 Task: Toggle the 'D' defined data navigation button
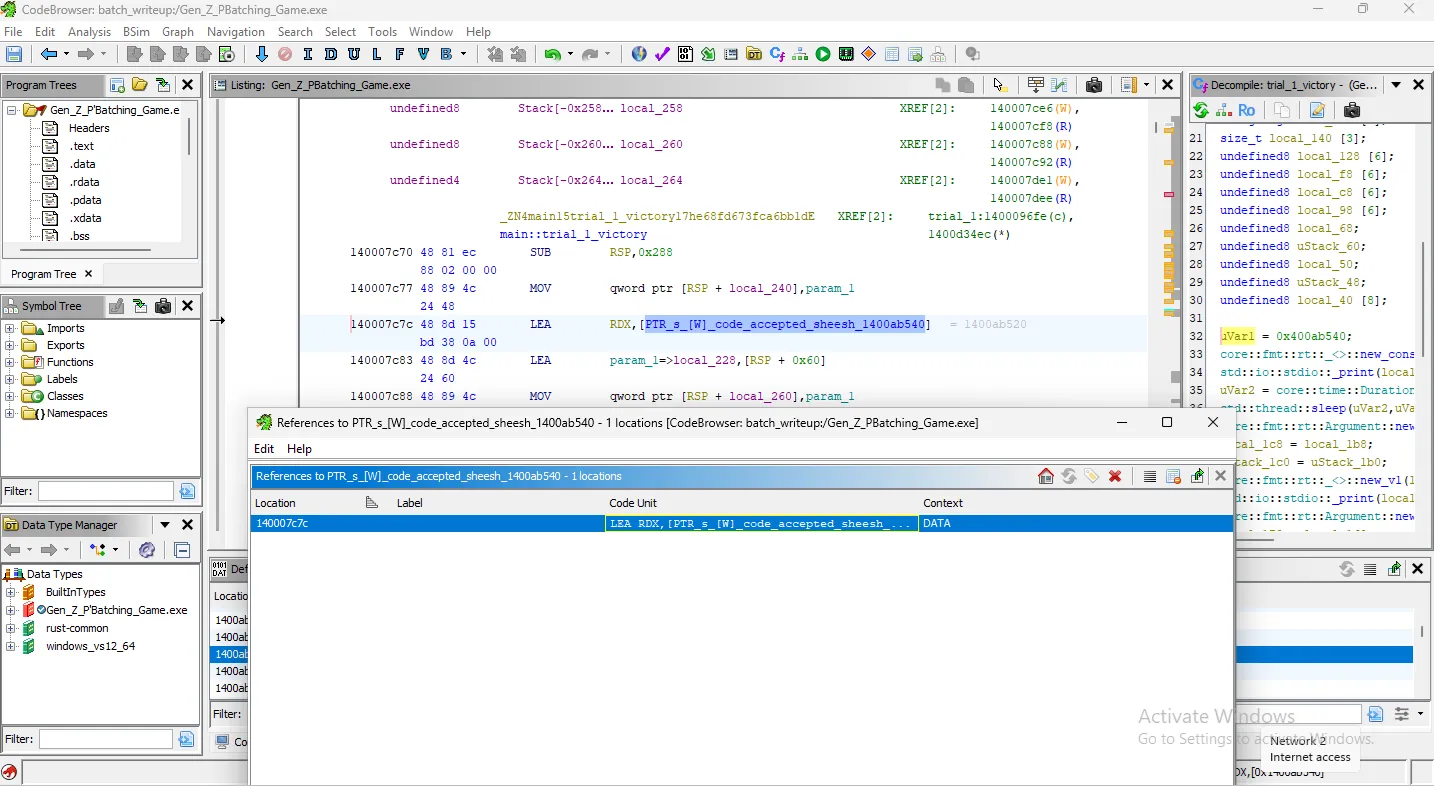click(x=331, y=54)
